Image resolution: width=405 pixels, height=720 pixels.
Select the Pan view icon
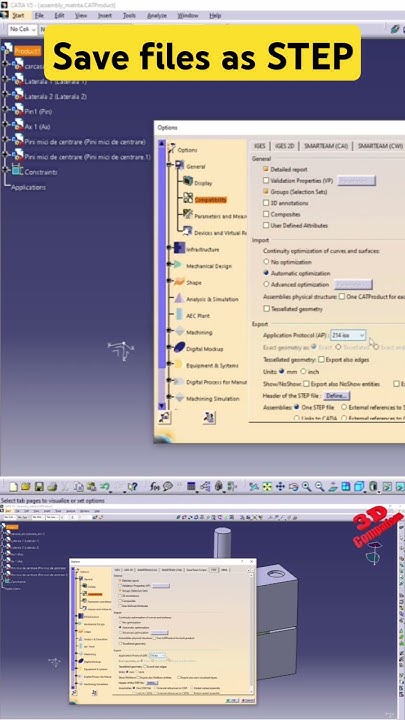click(x=280, y=486)
